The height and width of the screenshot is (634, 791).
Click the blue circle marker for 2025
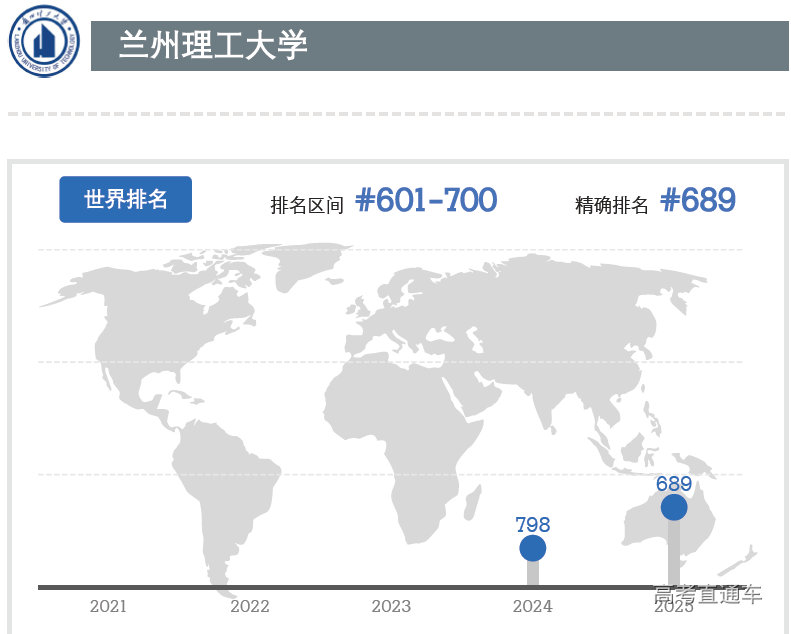[x=674, y=508]
